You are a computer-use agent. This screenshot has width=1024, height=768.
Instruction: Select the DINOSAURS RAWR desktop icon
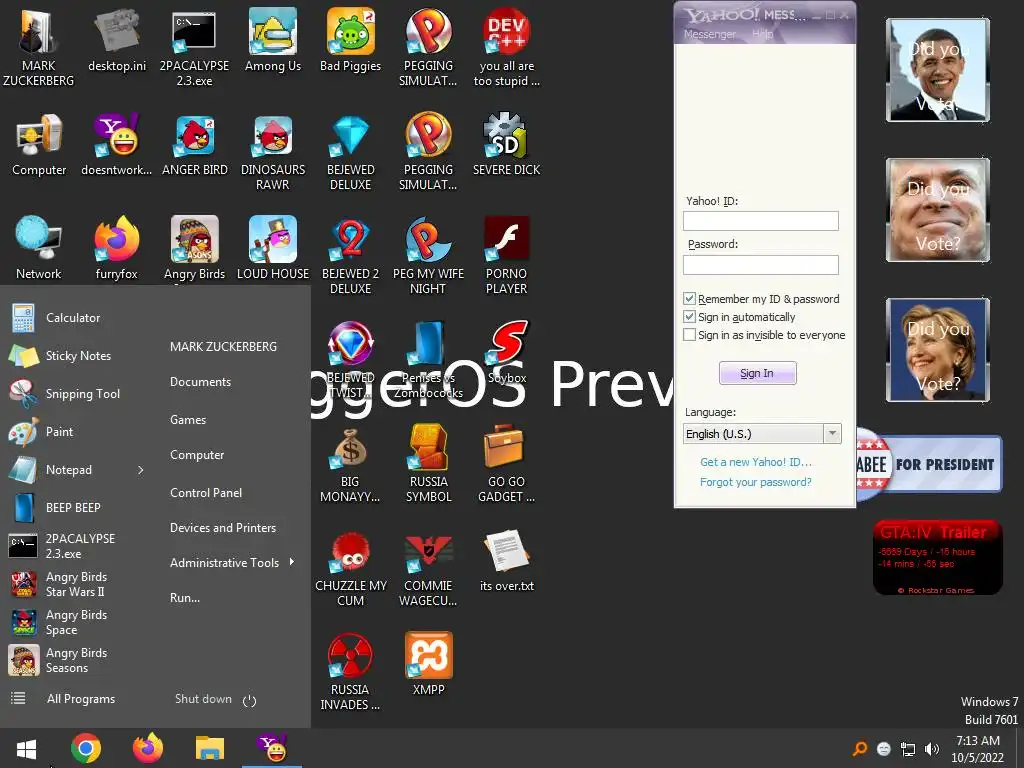(273, 152)
